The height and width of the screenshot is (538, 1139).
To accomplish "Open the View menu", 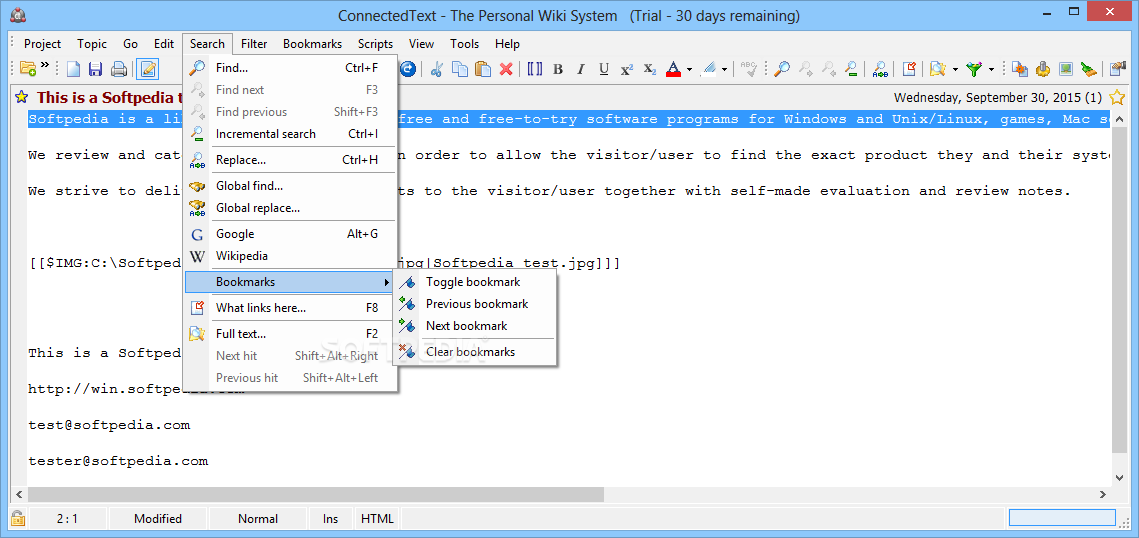I will [421, 44].
